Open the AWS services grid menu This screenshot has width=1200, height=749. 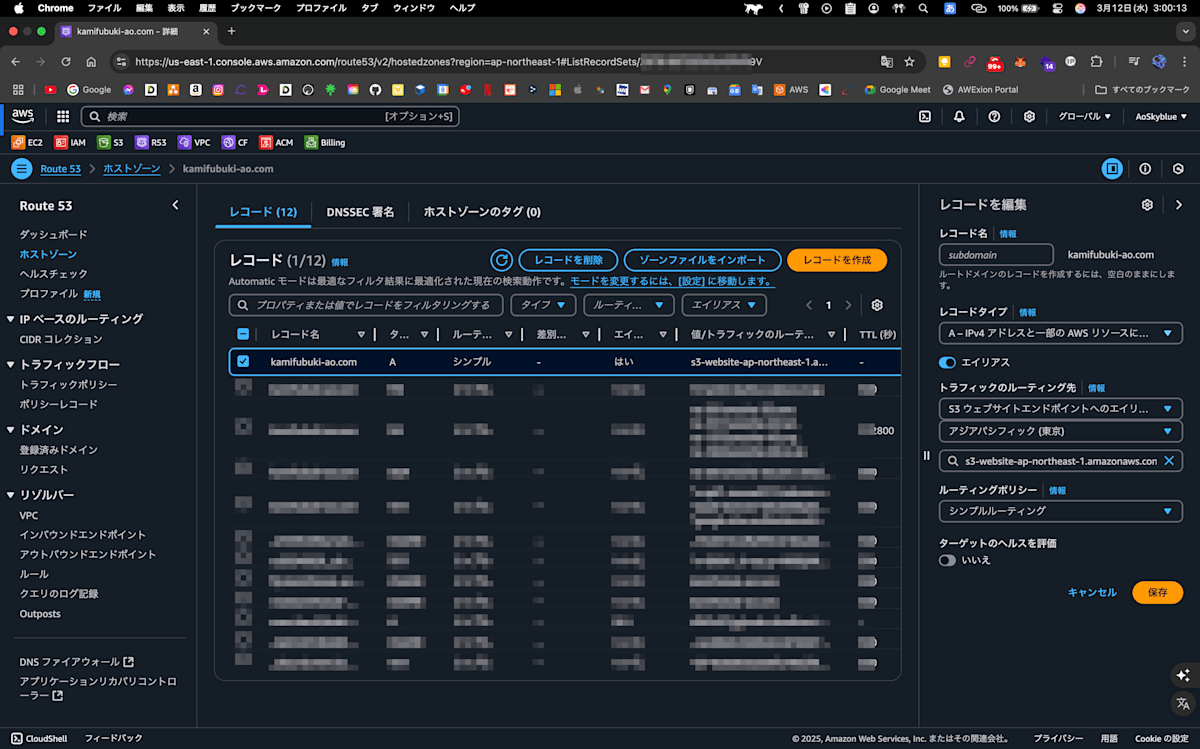click(x=63, y=116)
